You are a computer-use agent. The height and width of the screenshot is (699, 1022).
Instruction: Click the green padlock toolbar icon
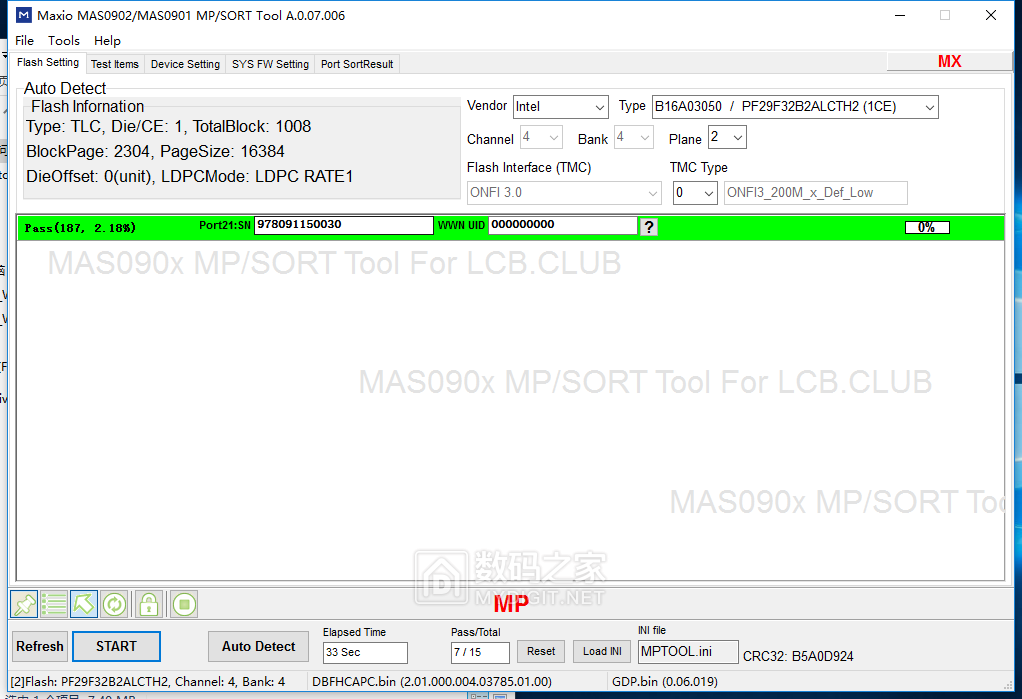tap(149, 604)
